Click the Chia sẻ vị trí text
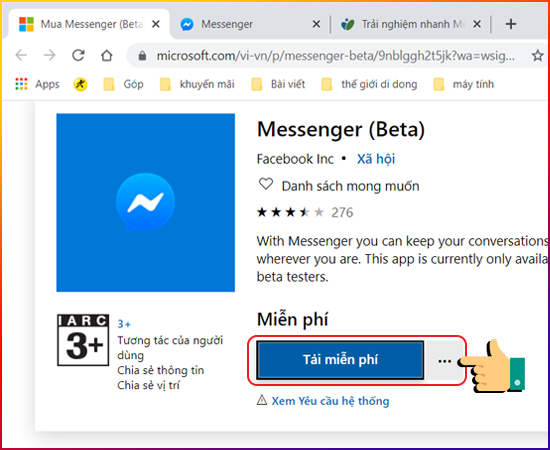 pos(148,385)
